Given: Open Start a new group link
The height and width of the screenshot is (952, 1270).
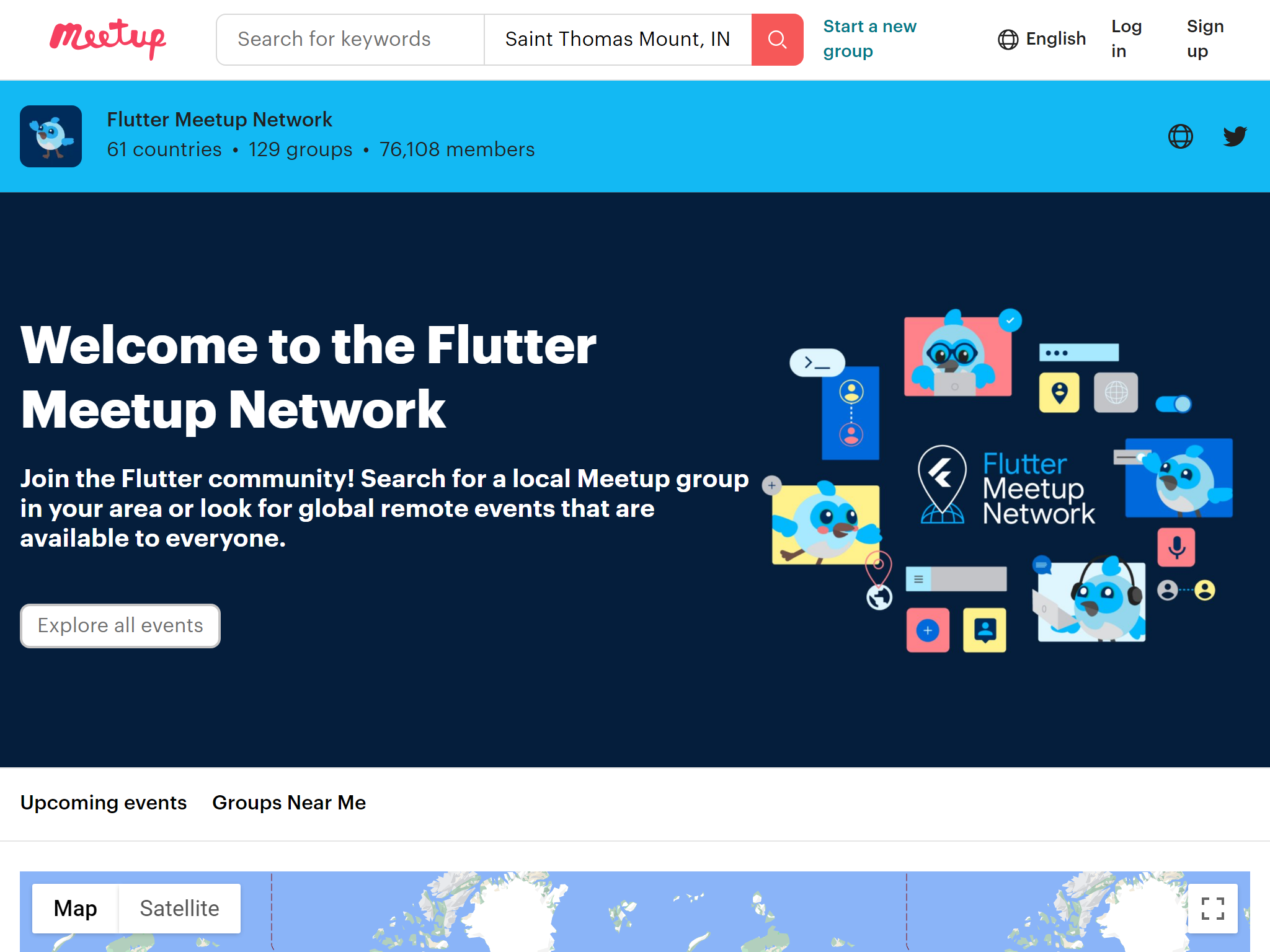Looking at the screenshot, I should tap(869, 39).
